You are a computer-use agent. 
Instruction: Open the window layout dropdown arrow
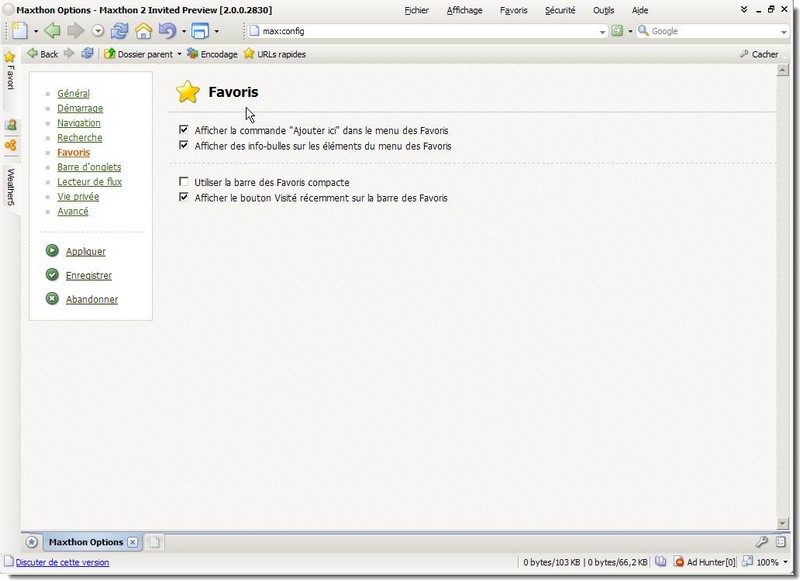tap(216, 32)
